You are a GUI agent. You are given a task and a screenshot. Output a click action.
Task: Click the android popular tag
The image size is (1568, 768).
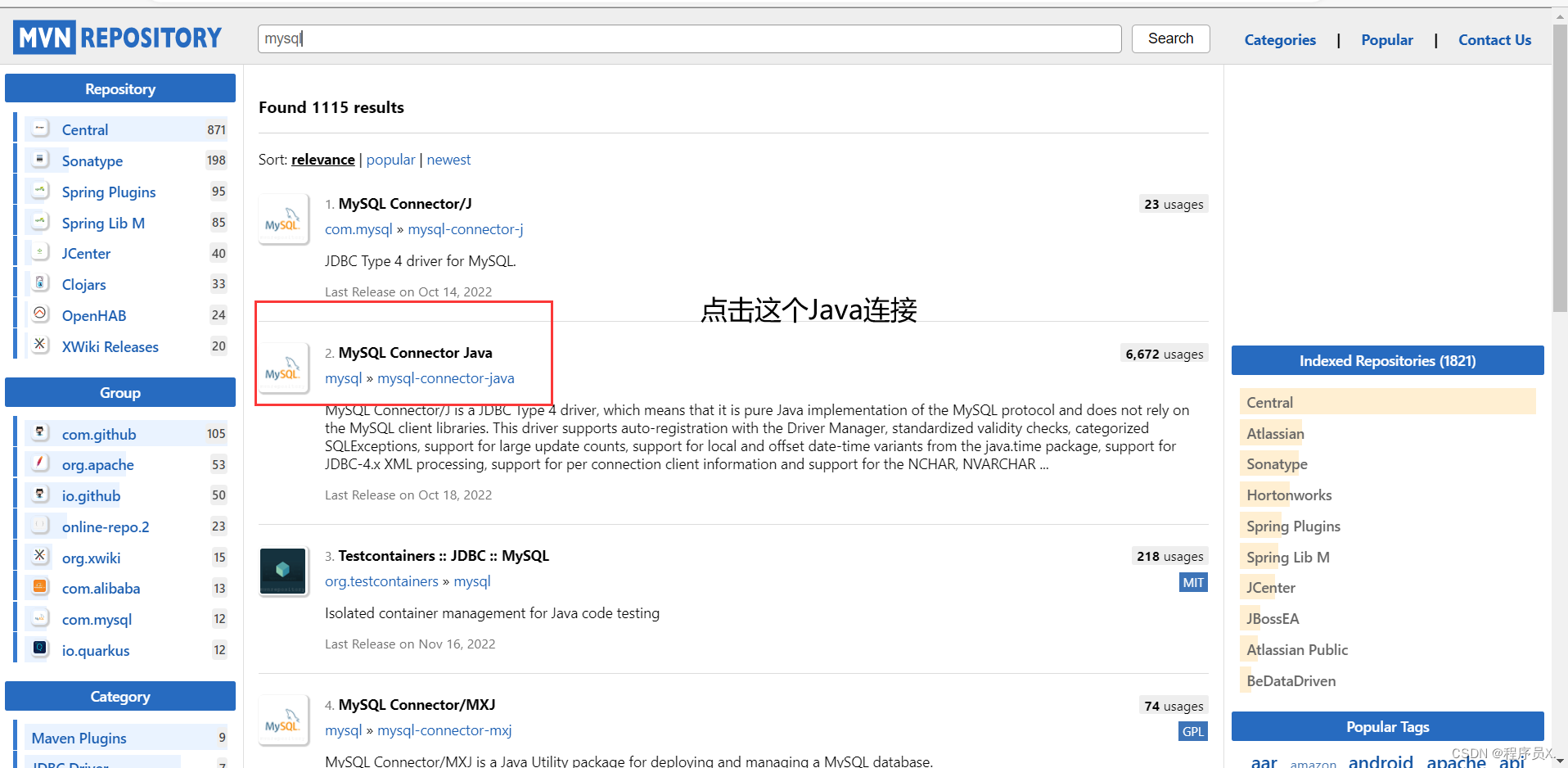point(1381,761)
